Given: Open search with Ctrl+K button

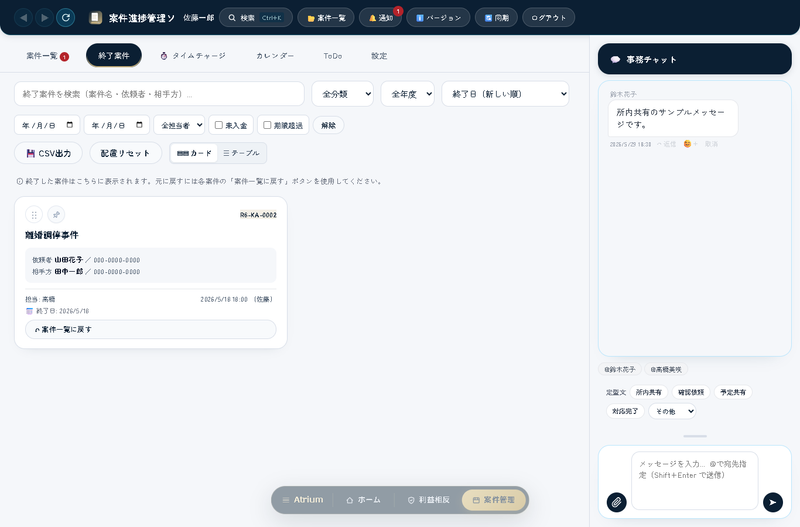Looking at the screenshot, I should tap(256, 18).
